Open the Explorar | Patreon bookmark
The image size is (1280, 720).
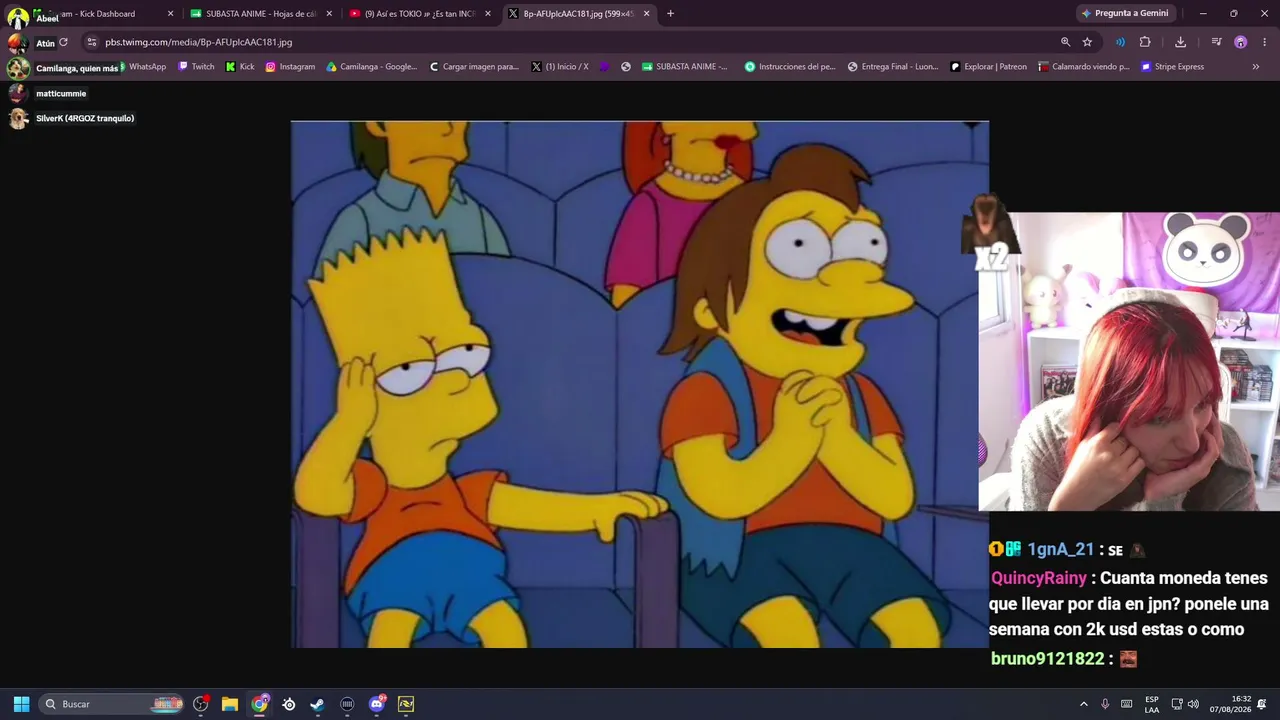coord(988,67)
